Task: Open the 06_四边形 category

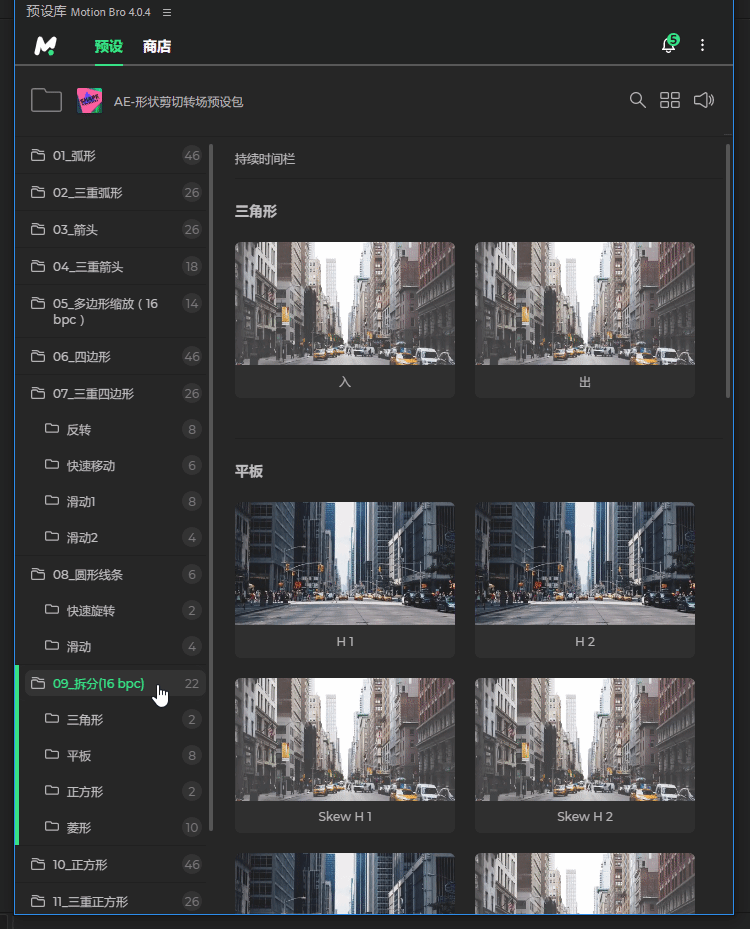Action: point(111,357)
